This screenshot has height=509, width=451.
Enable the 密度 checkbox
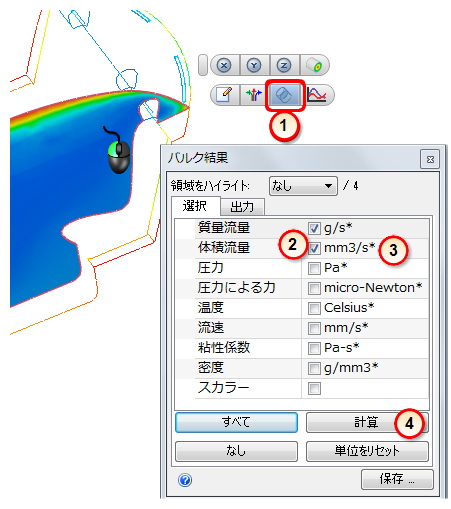[314, 368]
